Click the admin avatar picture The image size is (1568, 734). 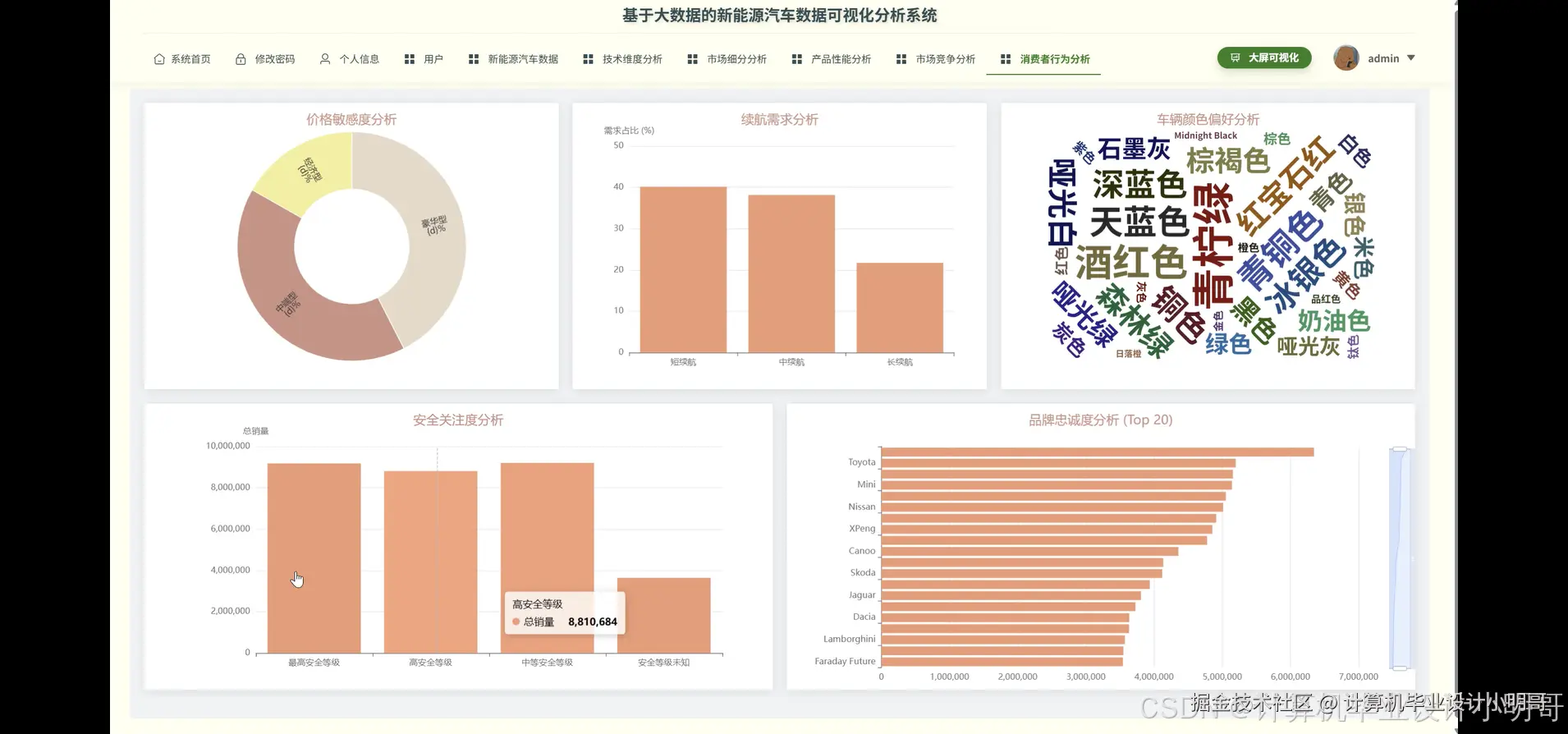[1346, 57]
